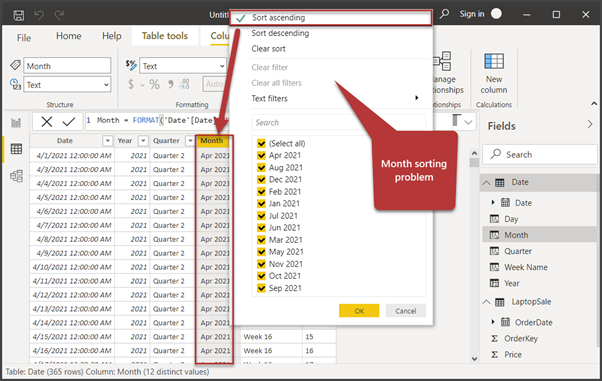Viewport: 602px width, 381px height.
Task: Switch to Data view table icon
Action: point(16,149)
